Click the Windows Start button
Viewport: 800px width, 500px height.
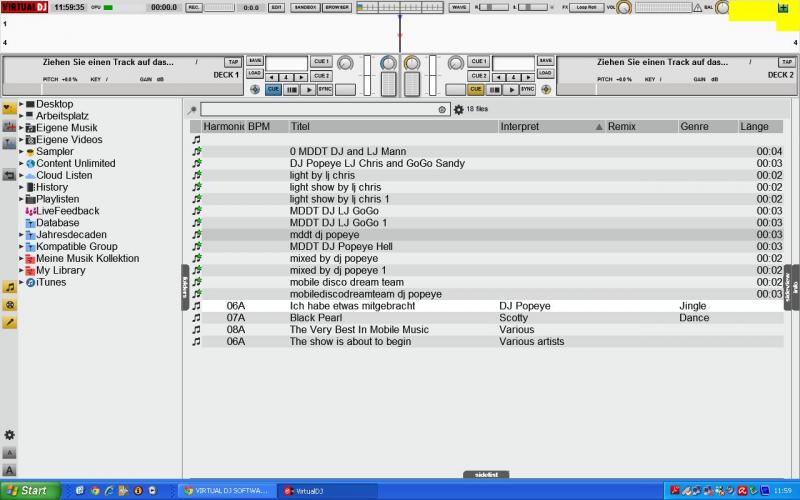pos(30,490)
